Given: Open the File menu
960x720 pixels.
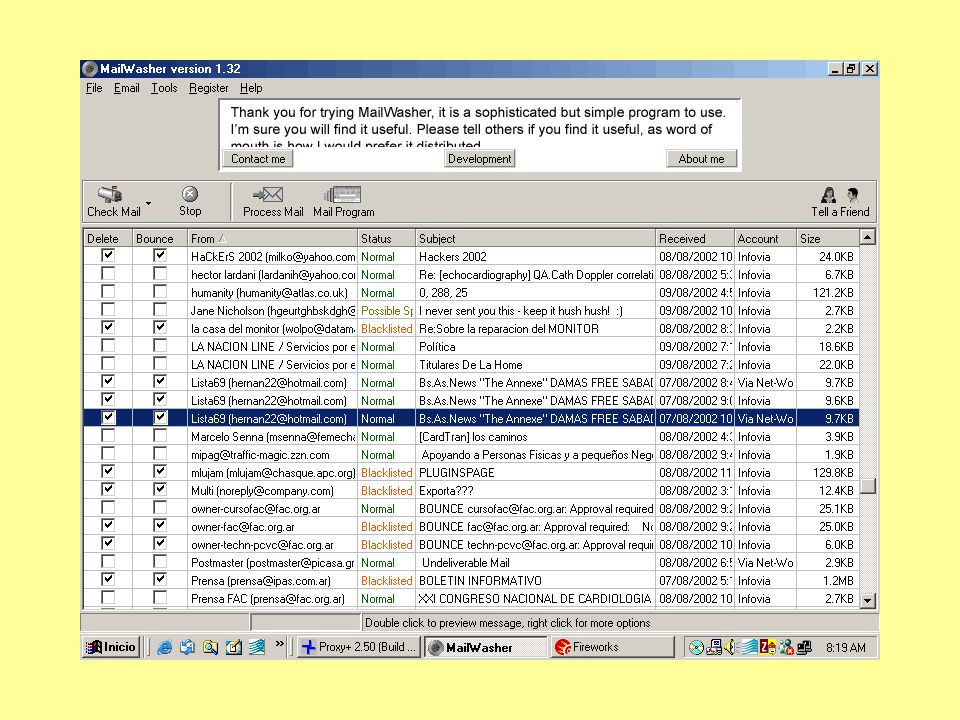Looking at the screenshot, I should tap(94, 88).
